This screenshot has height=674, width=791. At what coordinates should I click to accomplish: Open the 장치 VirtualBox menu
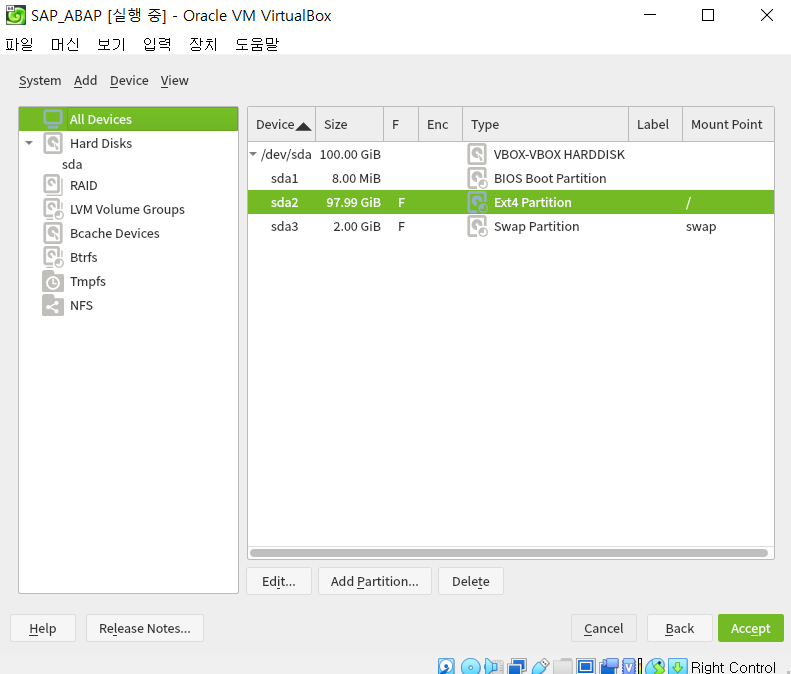pyautogui.click(x=203, y=44)
